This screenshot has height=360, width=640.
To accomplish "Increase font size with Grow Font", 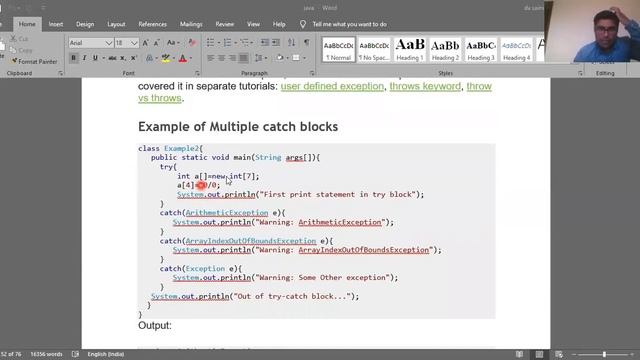I will pos(146,43).
